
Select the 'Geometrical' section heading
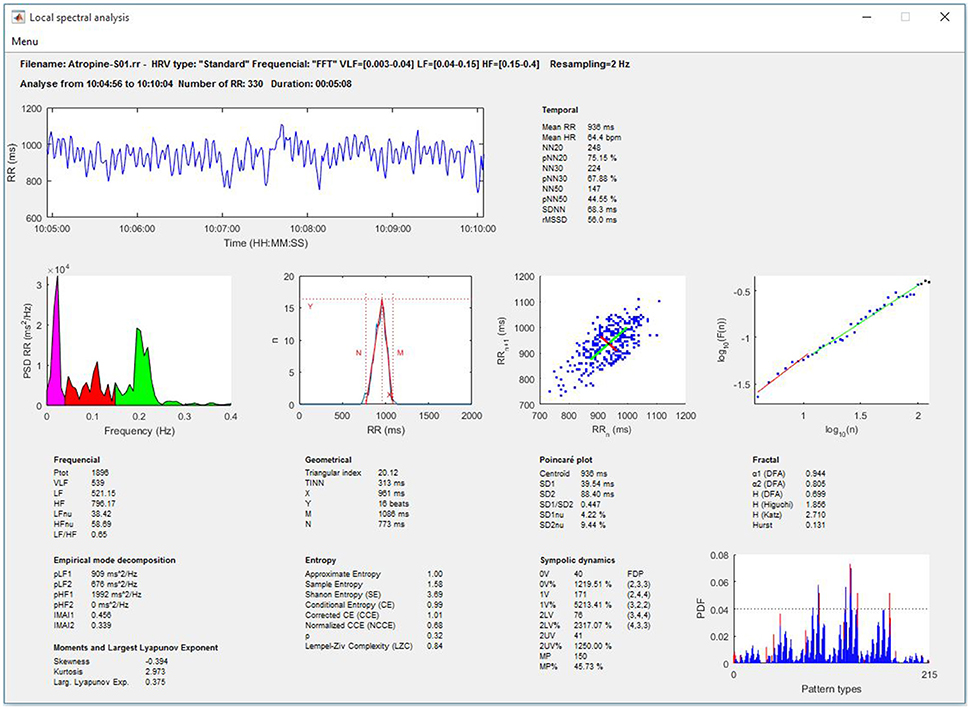(x=328, y=460)
